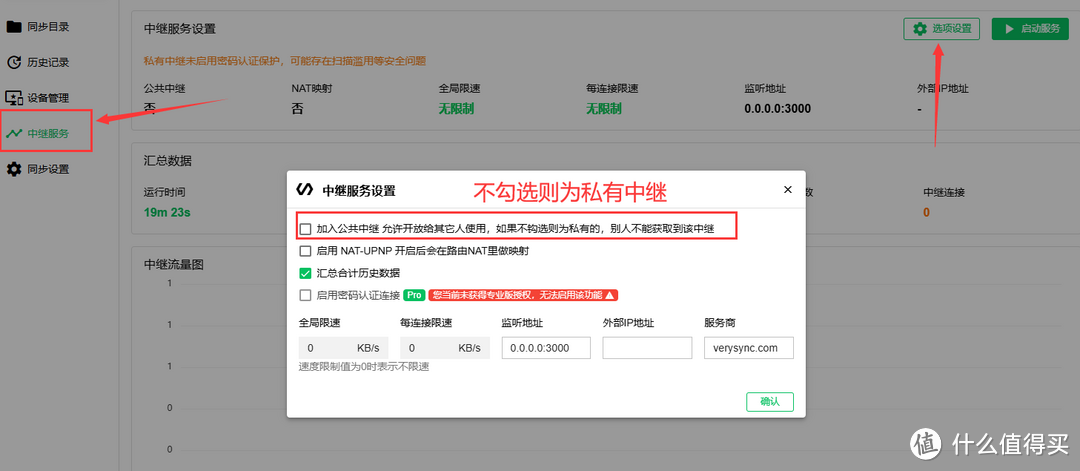This screenshot has width=1080, height=471.
Task: Uncheck the 汇总合计历史数据 checkbox
Action: [305, 273]
